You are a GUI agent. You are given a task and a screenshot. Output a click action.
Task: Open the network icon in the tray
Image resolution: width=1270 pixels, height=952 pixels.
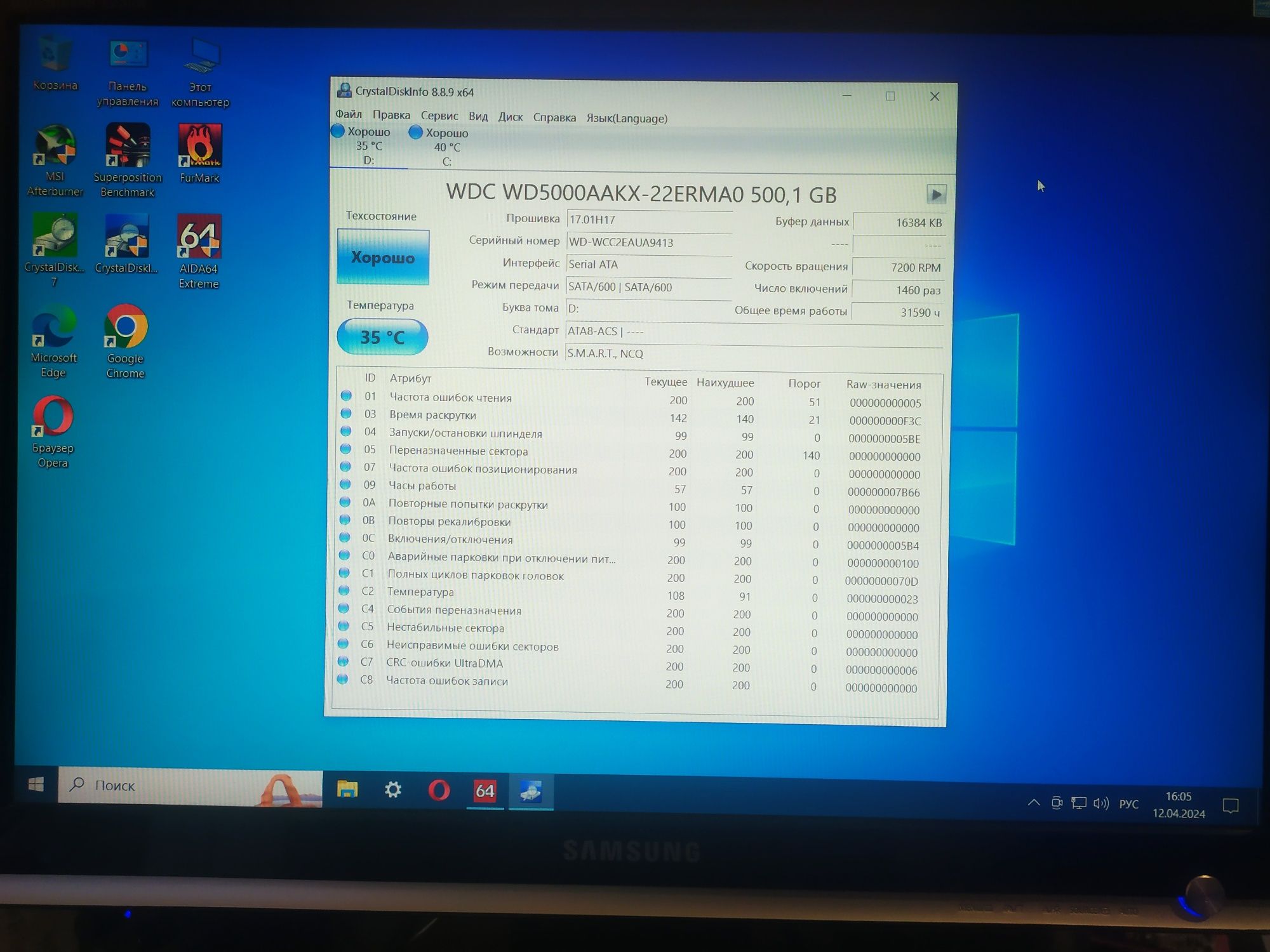pos(1079,803)
